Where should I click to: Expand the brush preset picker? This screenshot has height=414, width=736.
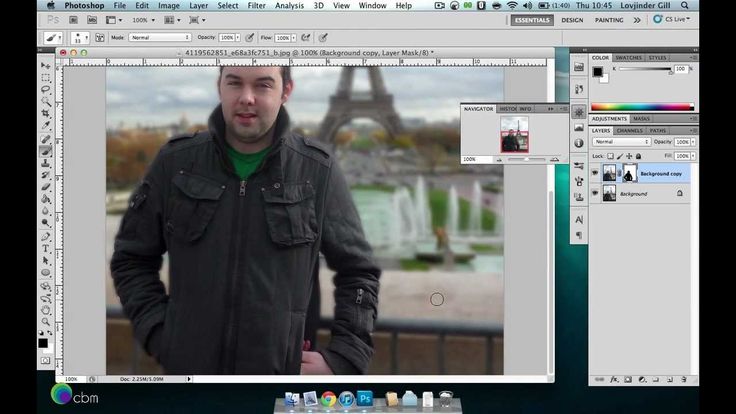coord(83,37)
